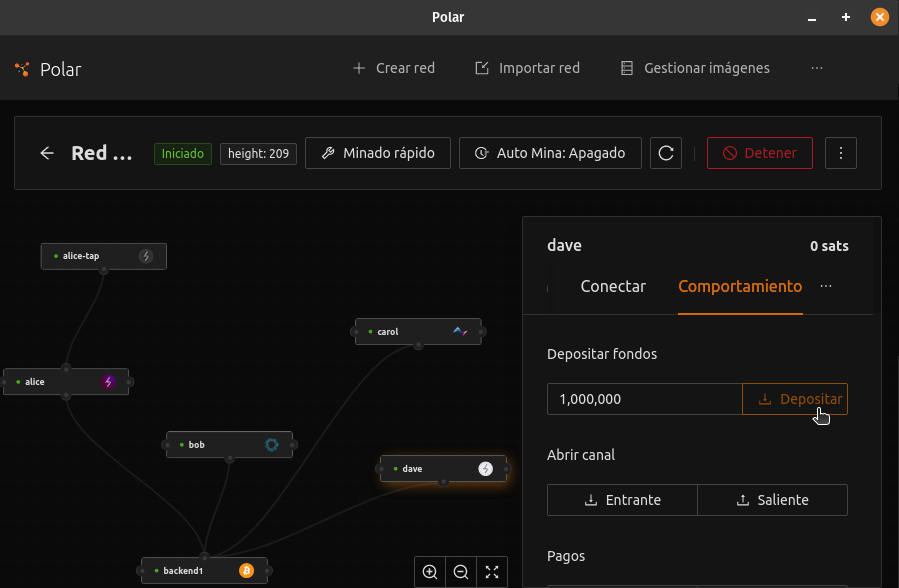Click the alice LND node icon
Screen dimensions: 899x588
tap(108, 381)
